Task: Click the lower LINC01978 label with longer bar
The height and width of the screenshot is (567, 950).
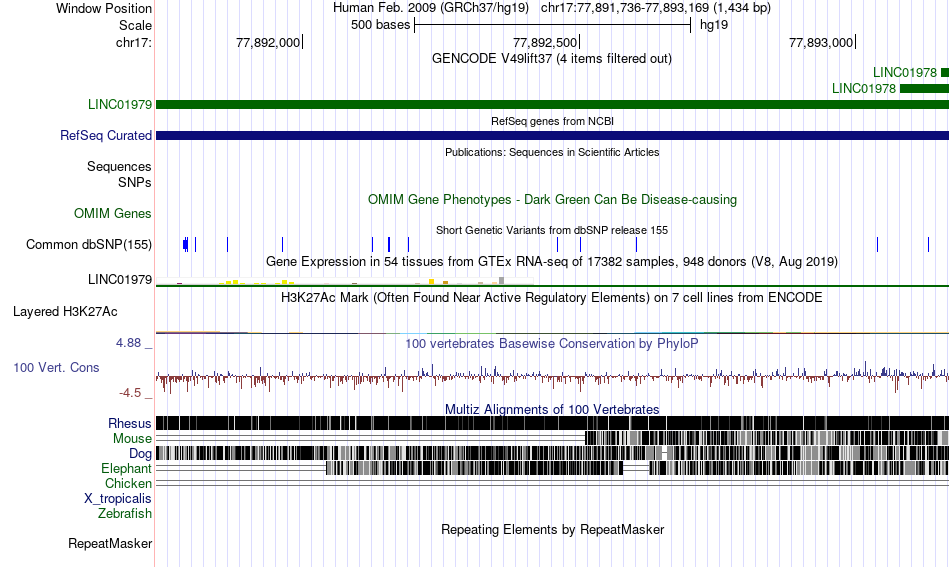Action: click(863, 88)
